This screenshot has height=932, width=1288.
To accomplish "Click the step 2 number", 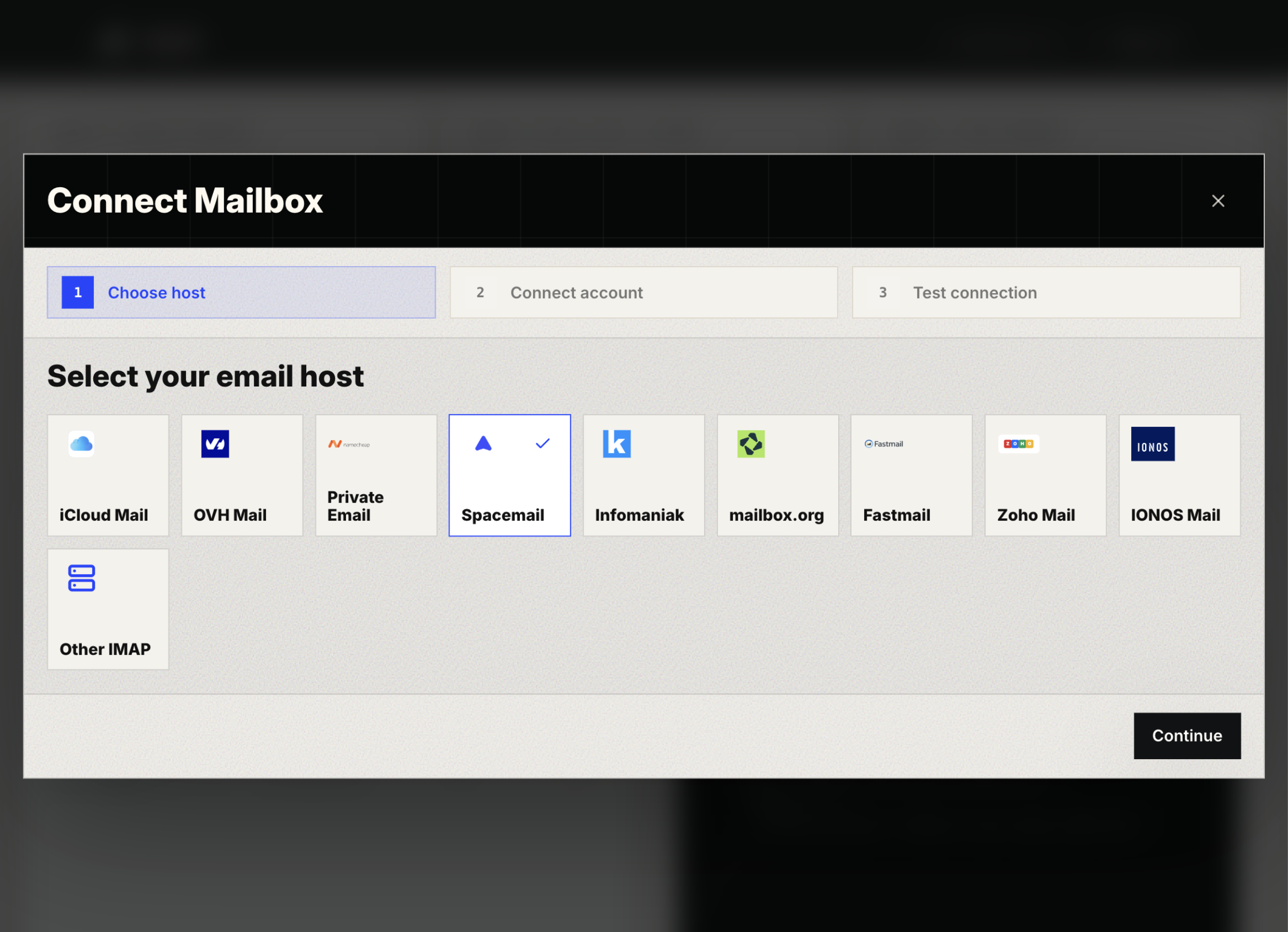I will 480,292.
